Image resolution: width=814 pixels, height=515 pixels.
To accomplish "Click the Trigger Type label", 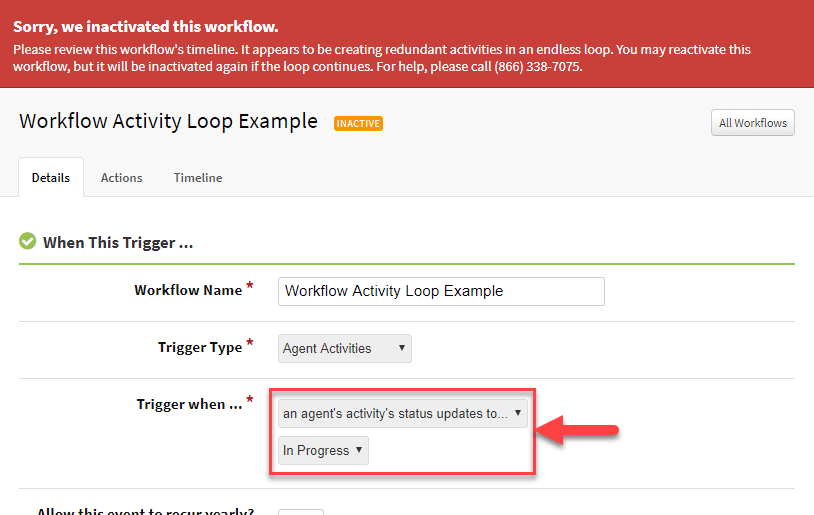I will tap(200, 347).
